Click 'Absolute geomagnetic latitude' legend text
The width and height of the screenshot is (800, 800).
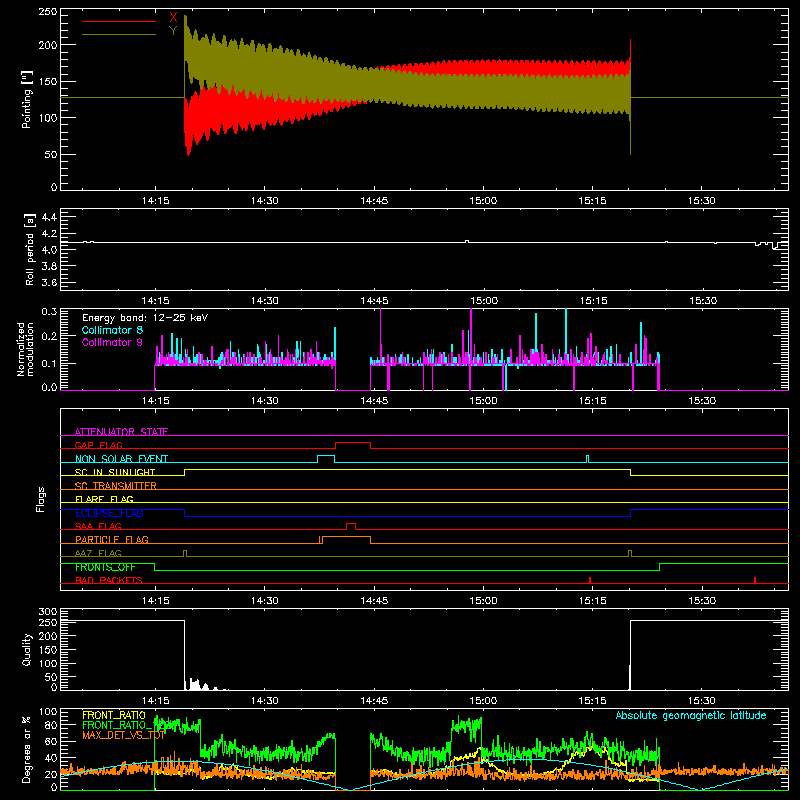[691, 715]
